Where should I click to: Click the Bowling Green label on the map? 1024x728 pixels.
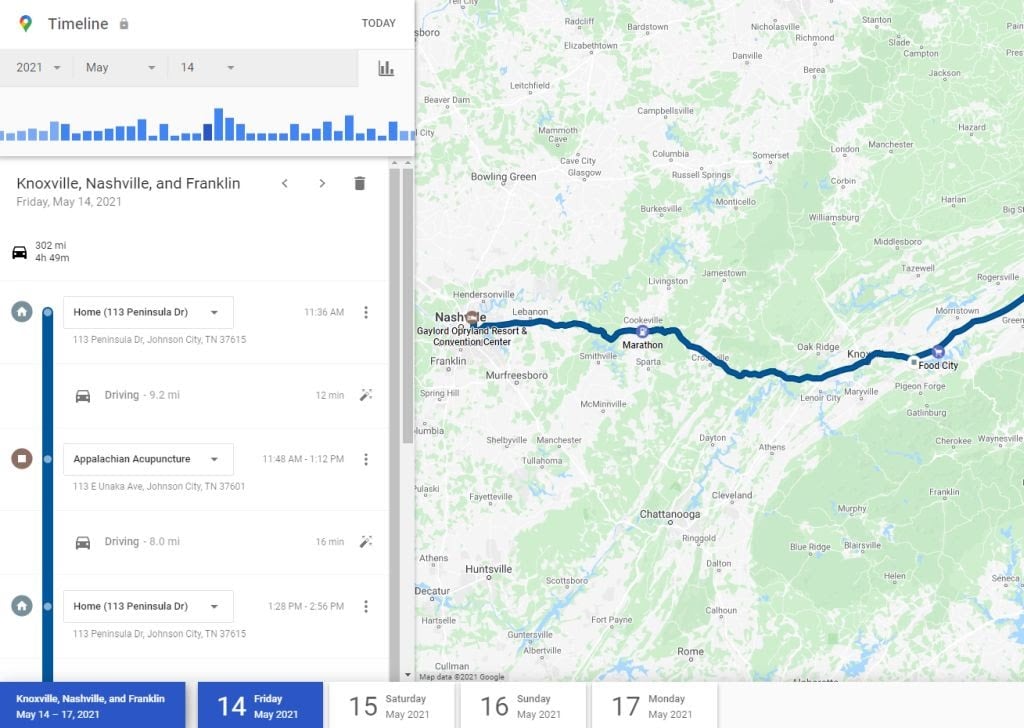tap(504, 177)
